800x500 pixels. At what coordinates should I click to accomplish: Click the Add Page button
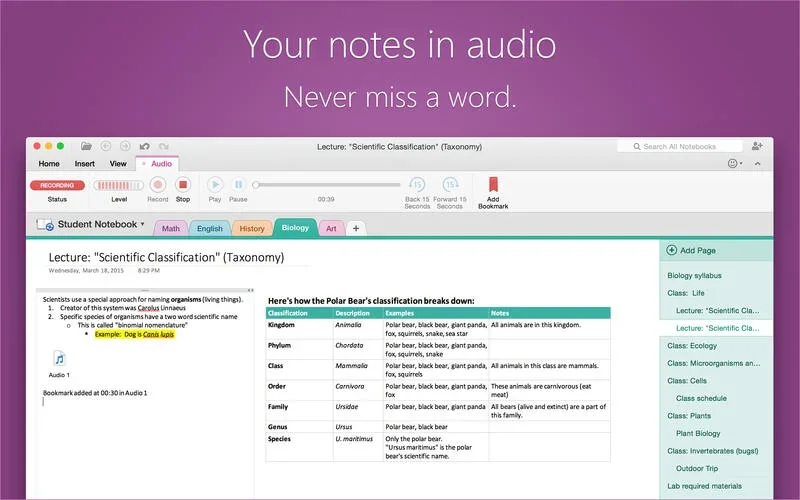(x=691, y=251)
